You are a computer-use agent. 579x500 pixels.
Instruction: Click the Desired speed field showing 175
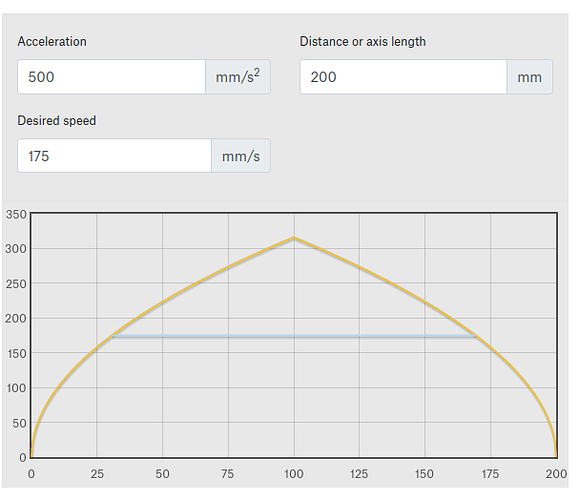click(114, 155)
